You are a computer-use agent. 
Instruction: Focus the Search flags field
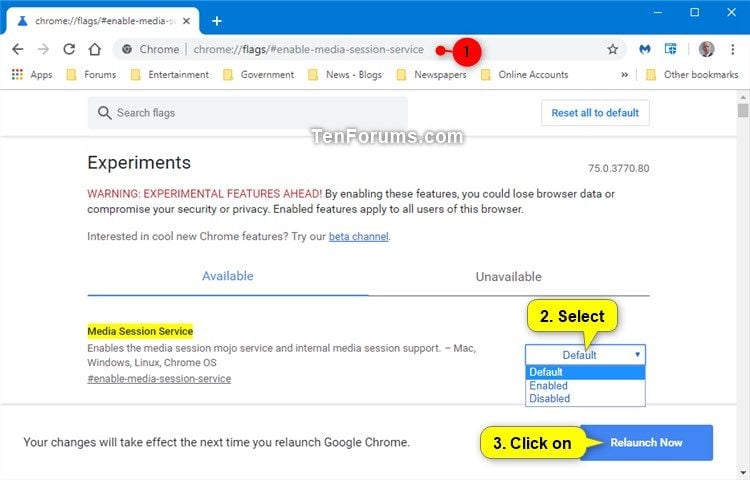click(x=248, y=113)
